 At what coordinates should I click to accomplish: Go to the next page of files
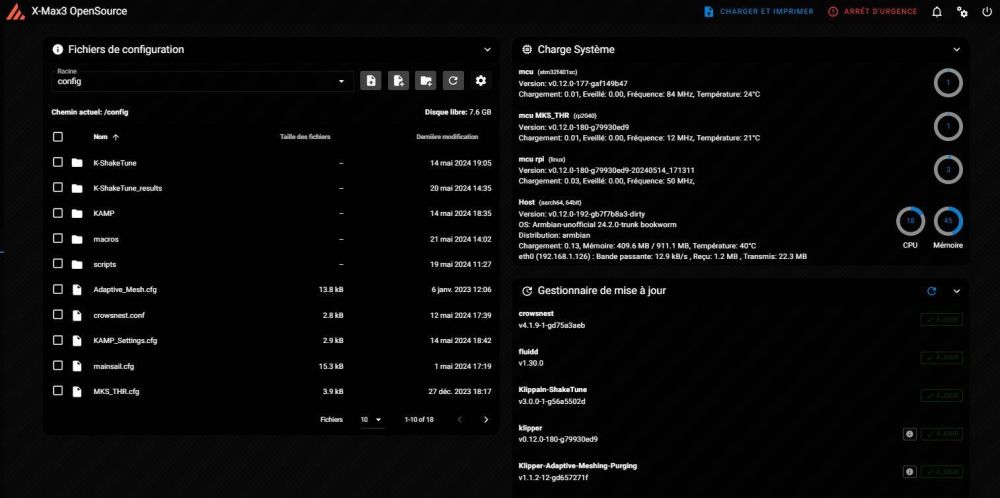click(x=486, y=420)
